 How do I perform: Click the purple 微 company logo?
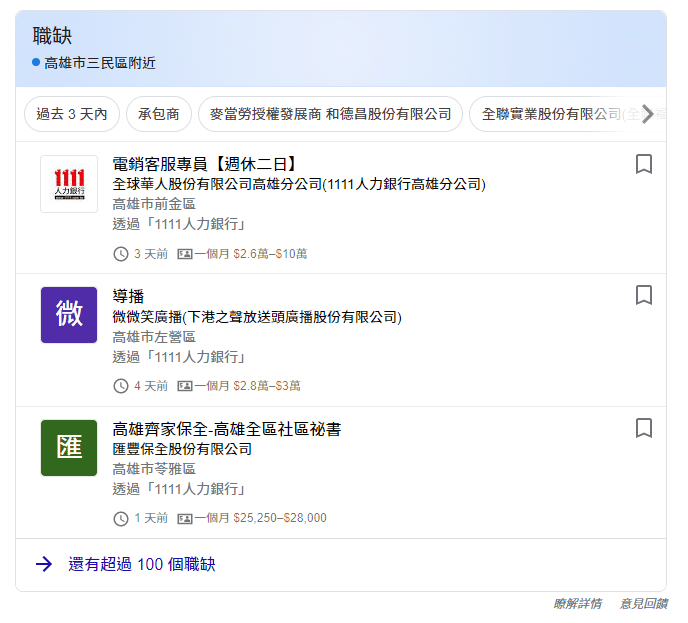69,315
